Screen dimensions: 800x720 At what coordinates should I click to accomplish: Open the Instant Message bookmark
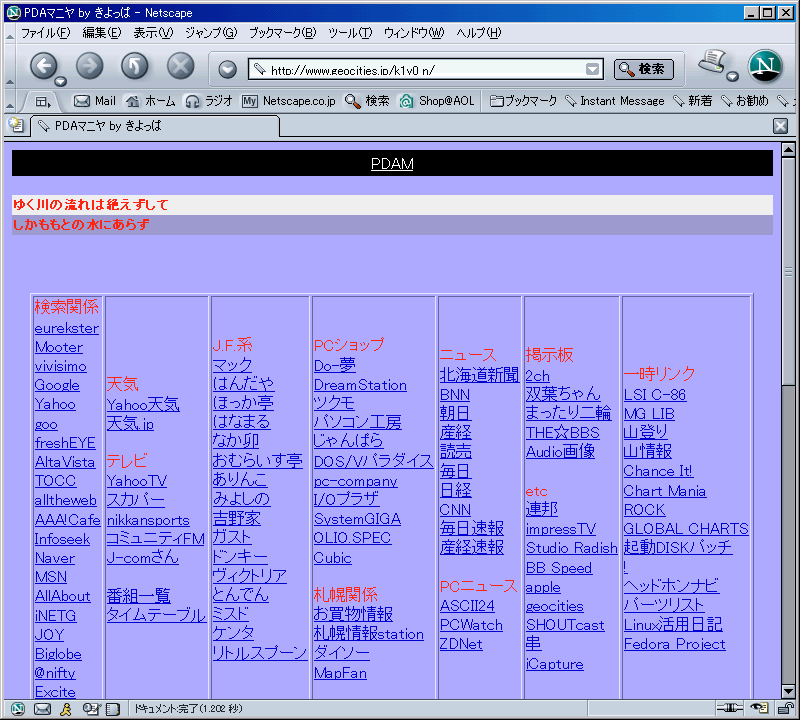click(x=615, y=101)
